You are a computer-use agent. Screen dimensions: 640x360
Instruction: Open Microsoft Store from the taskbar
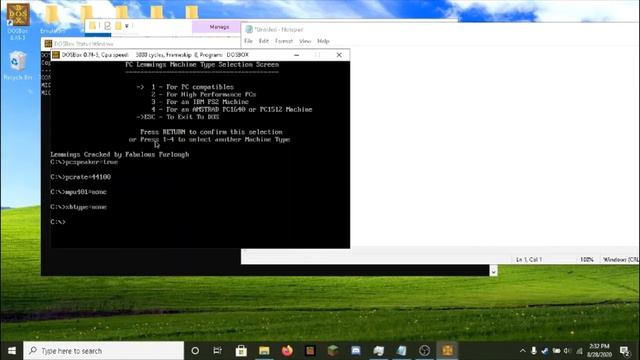[241, 351]
